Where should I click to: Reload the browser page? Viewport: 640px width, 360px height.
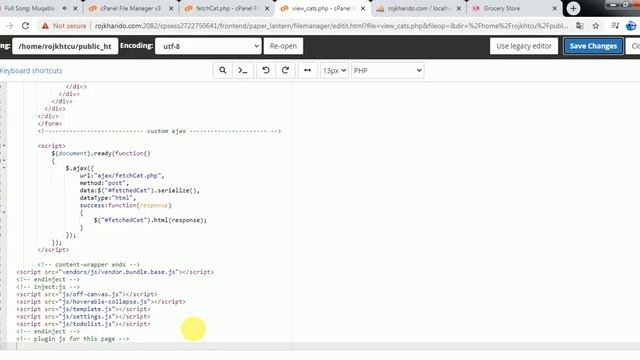[25, 26]
